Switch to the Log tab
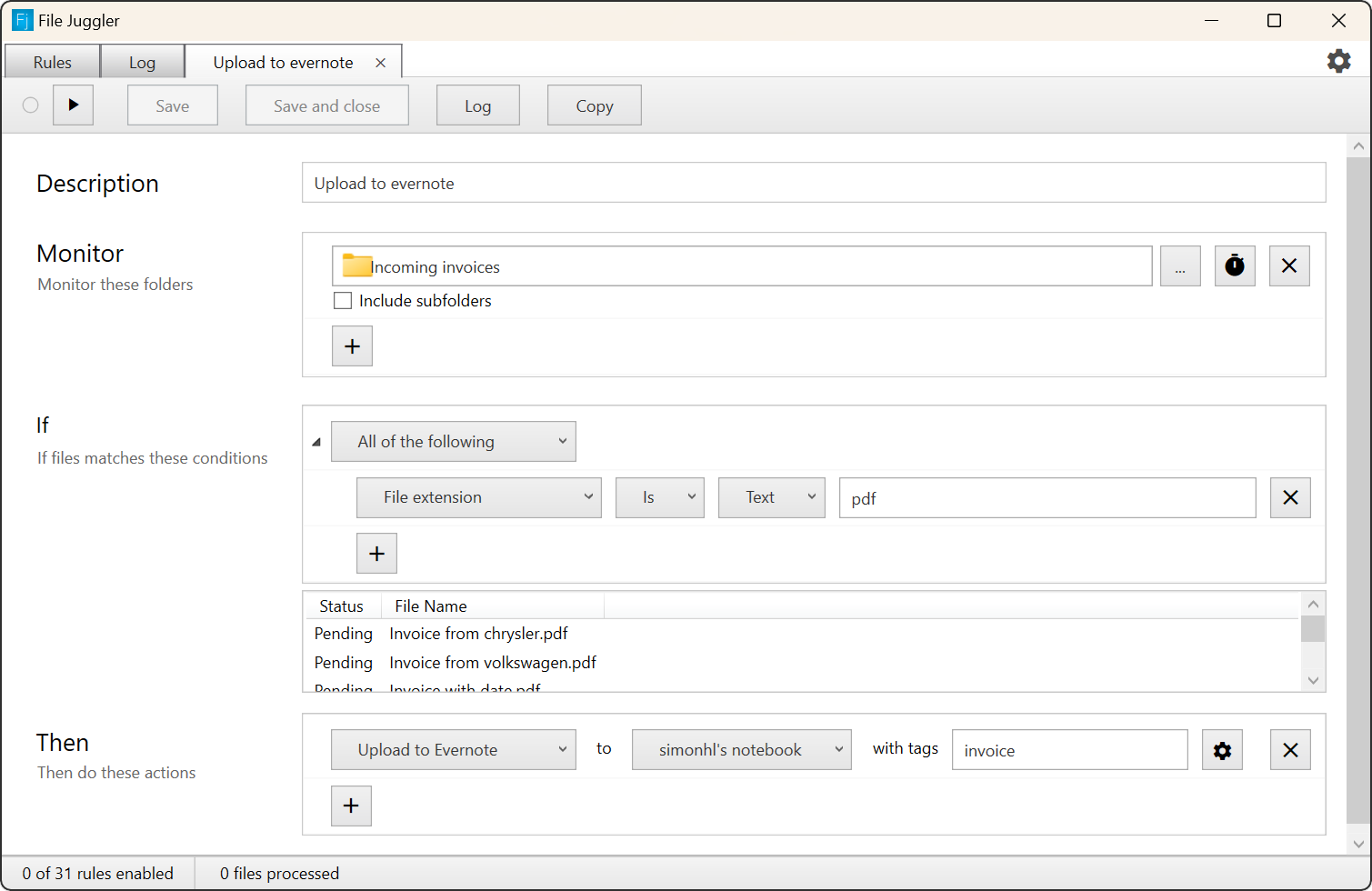Image resolution: width=1372 pixels, height=891 pixels. click(x=142, y=62)
